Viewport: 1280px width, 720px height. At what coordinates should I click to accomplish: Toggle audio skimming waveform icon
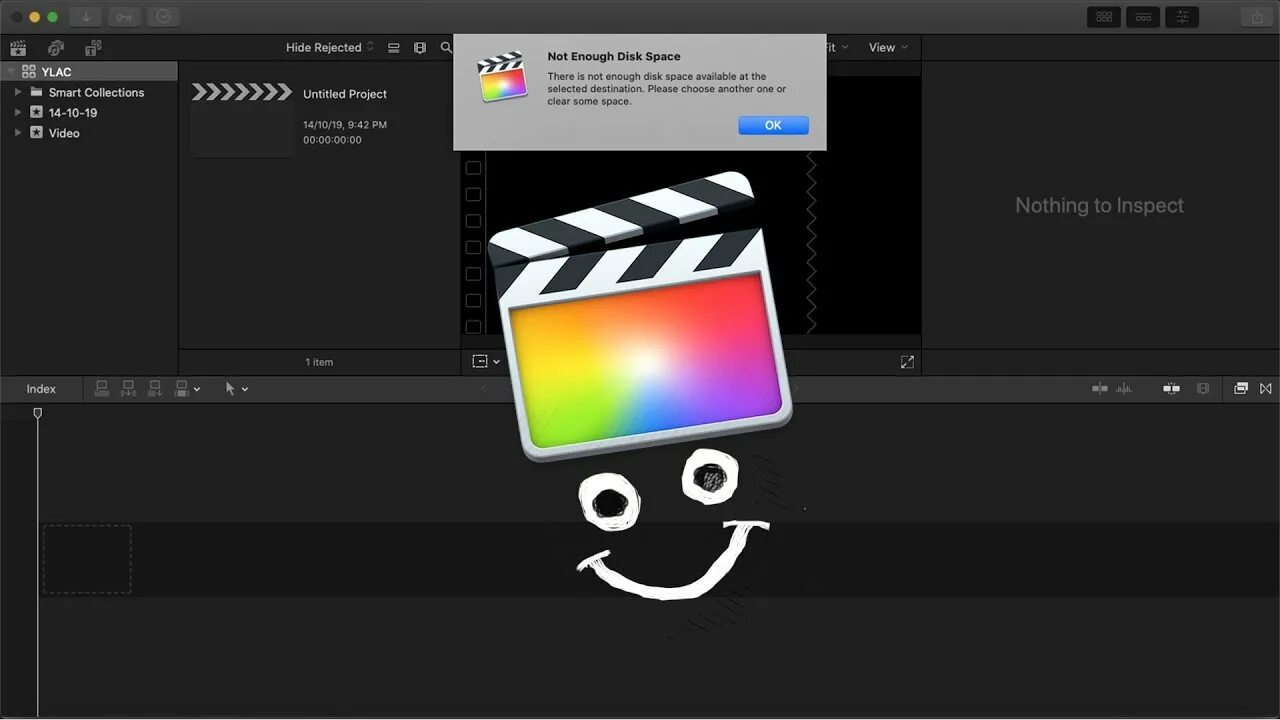tap(1124, 389)
